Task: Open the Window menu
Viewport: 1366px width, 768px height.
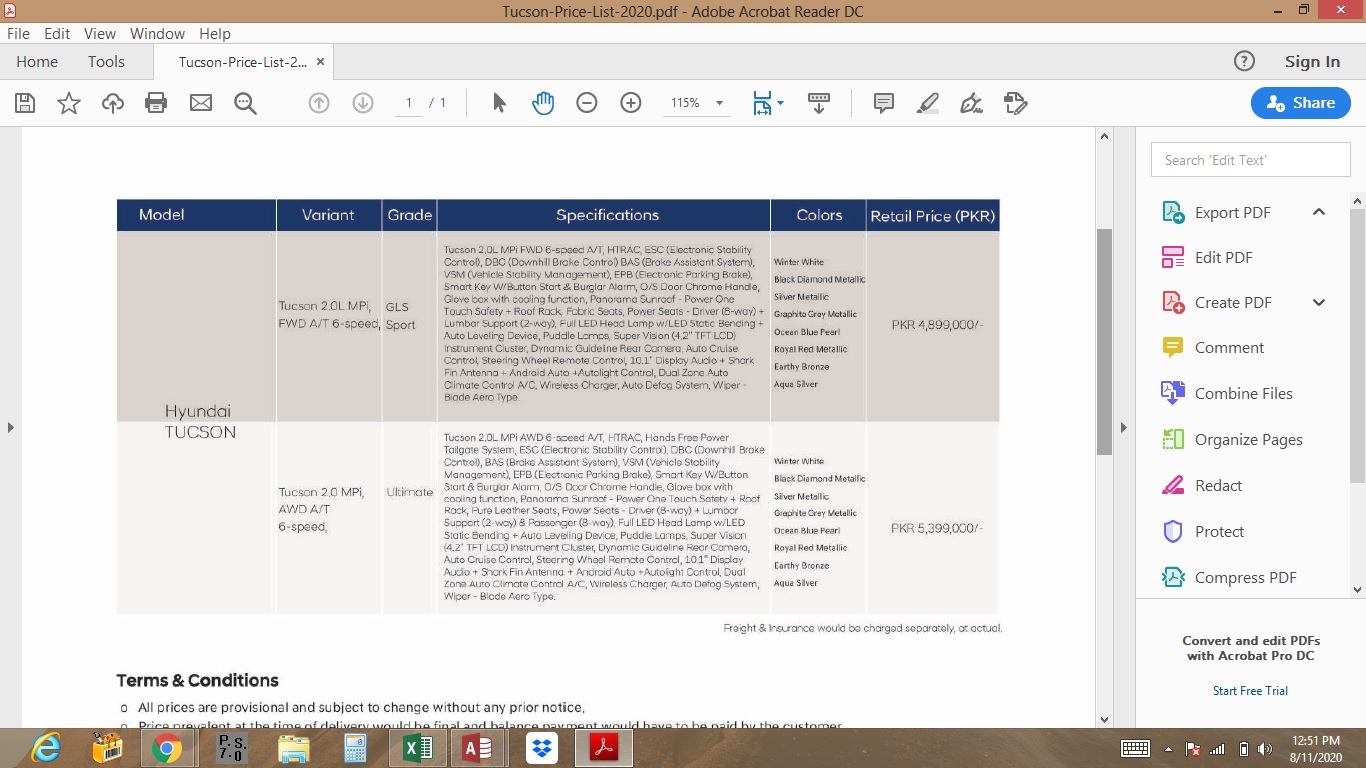Action: coord(157,33)
